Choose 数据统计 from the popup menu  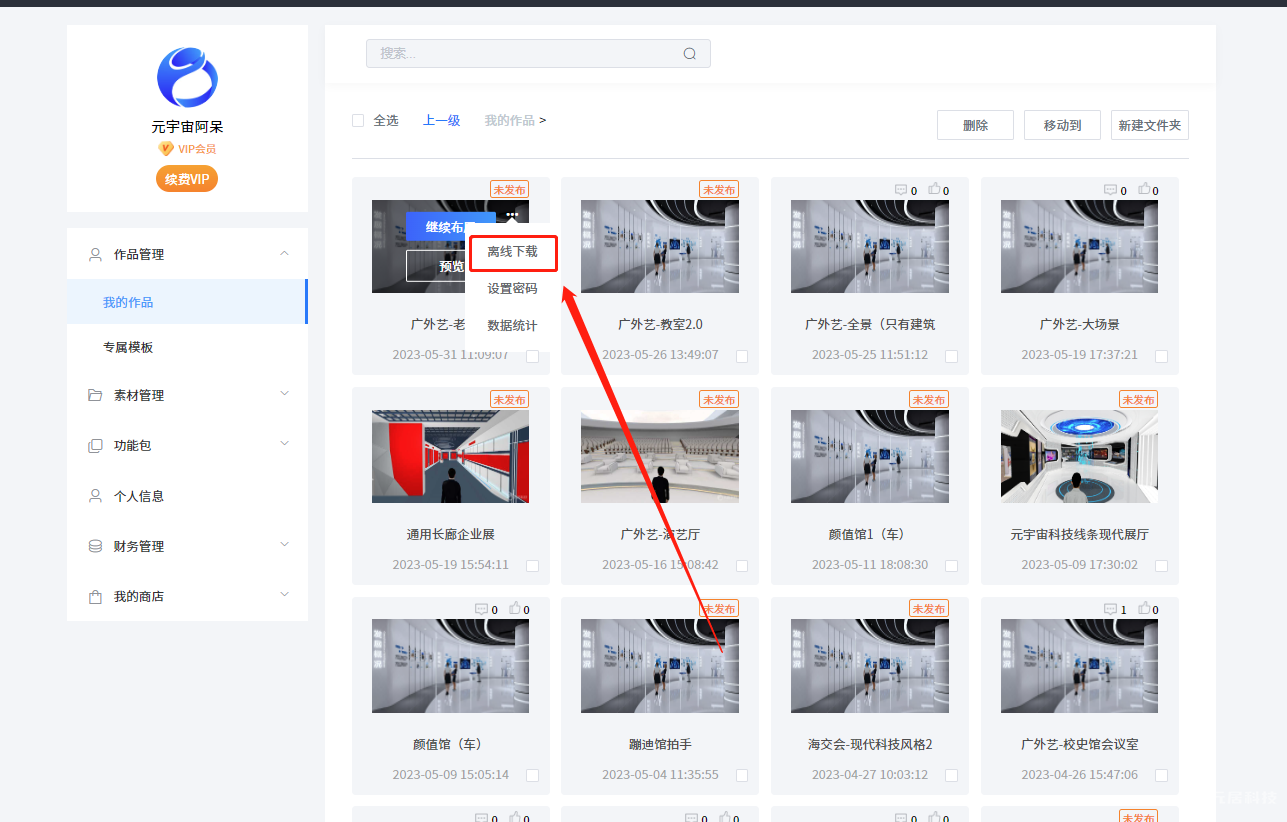pos(512,326)
